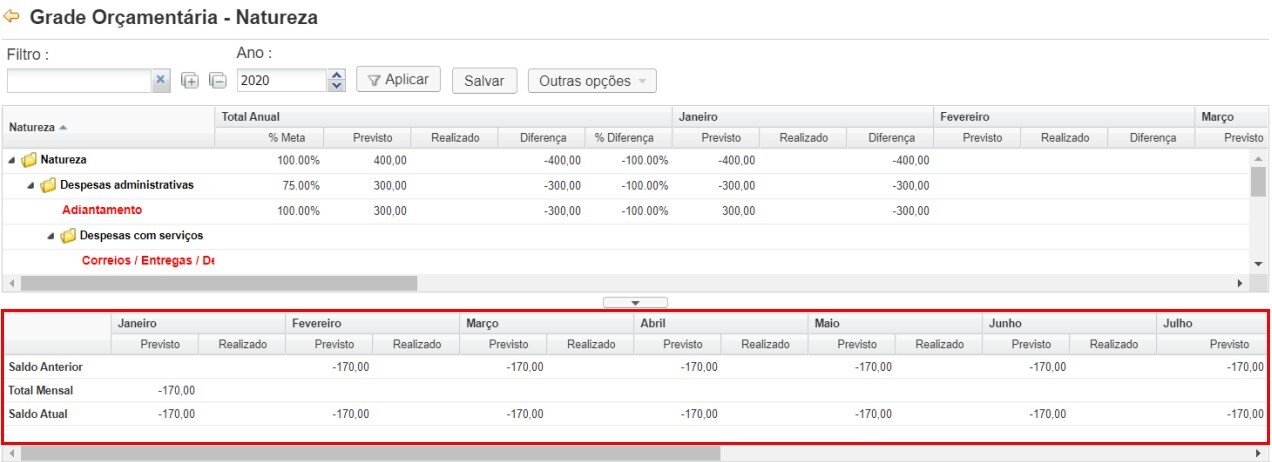Click the 75.00% cell of Despesas administrativas
The image size is (1272, 462).
point(299,185)
